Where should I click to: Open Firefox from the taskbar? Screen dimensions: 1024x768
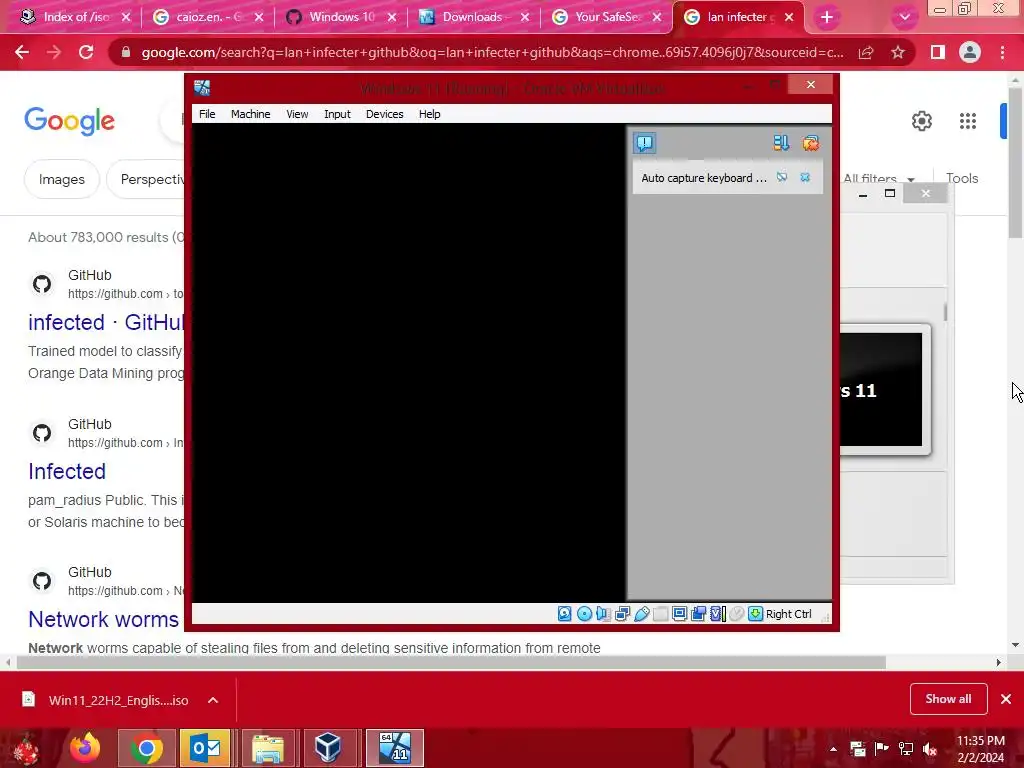[x=85, y=748]
